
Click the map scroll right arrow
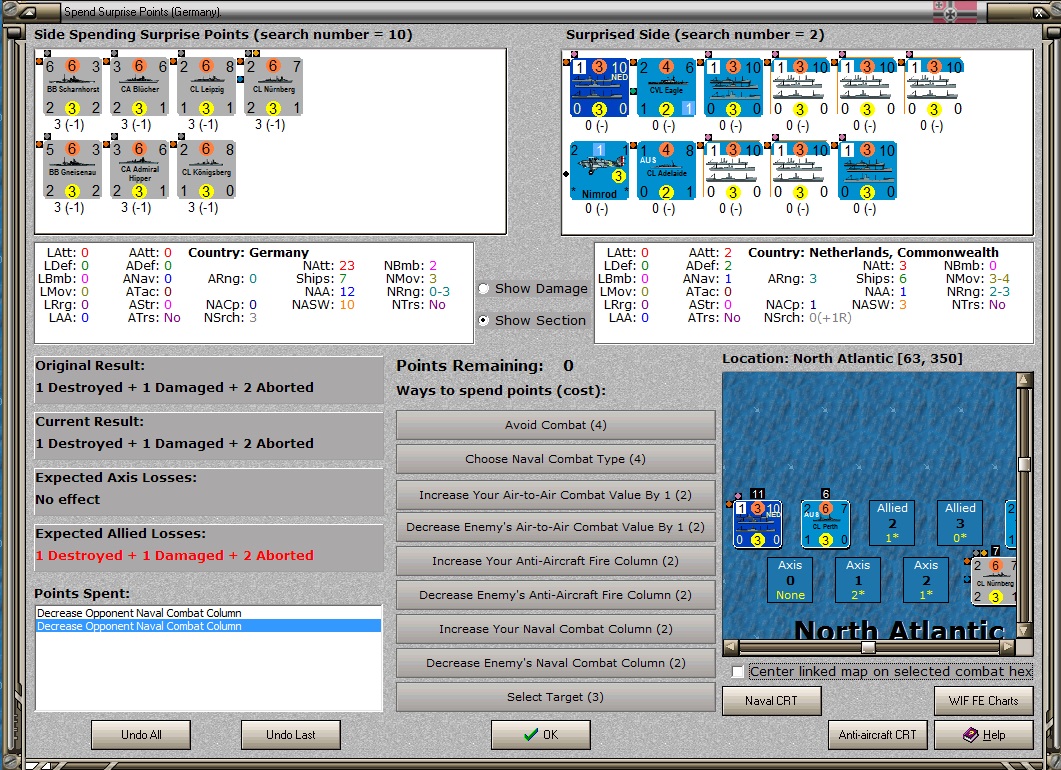1008,648
